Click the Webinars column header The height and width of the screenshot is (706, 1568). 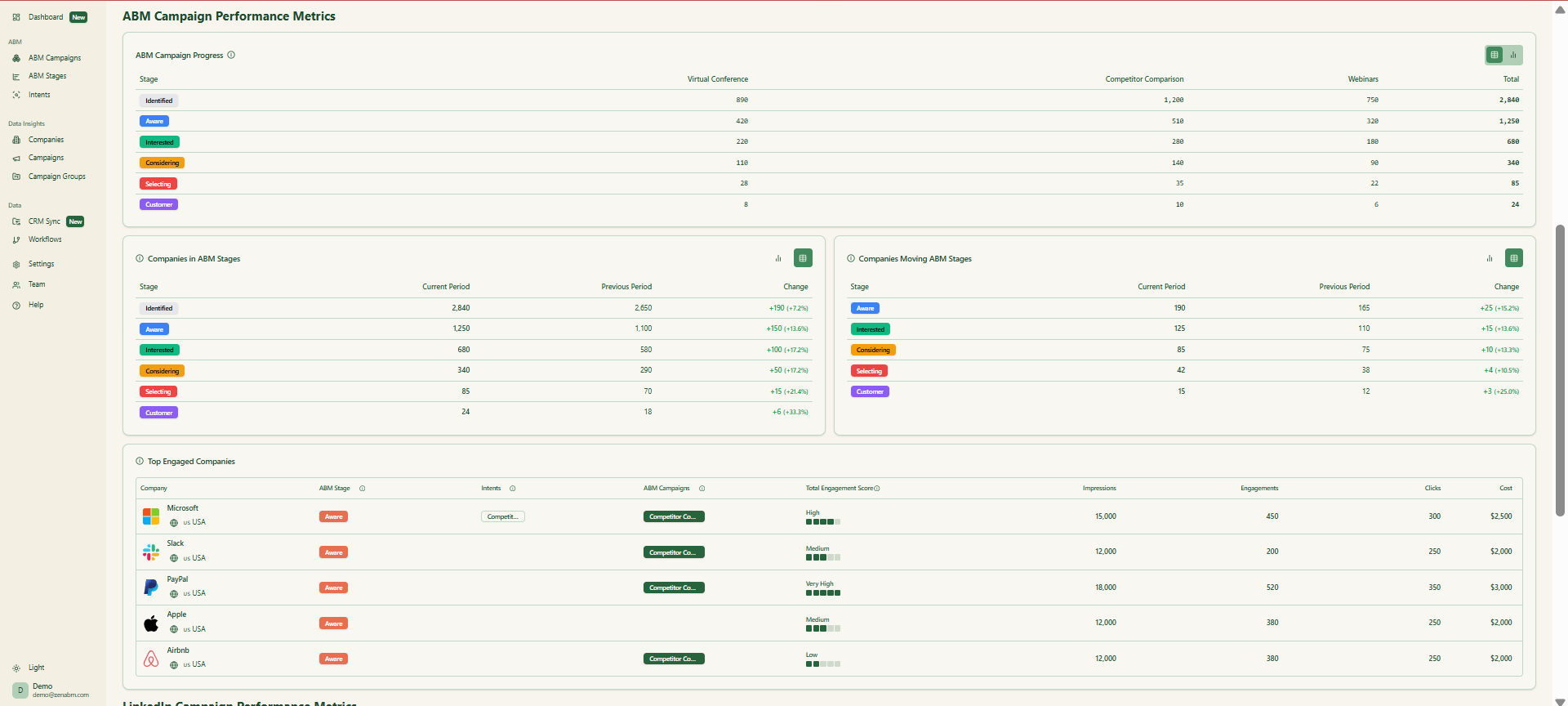(x=1363, y=79)
